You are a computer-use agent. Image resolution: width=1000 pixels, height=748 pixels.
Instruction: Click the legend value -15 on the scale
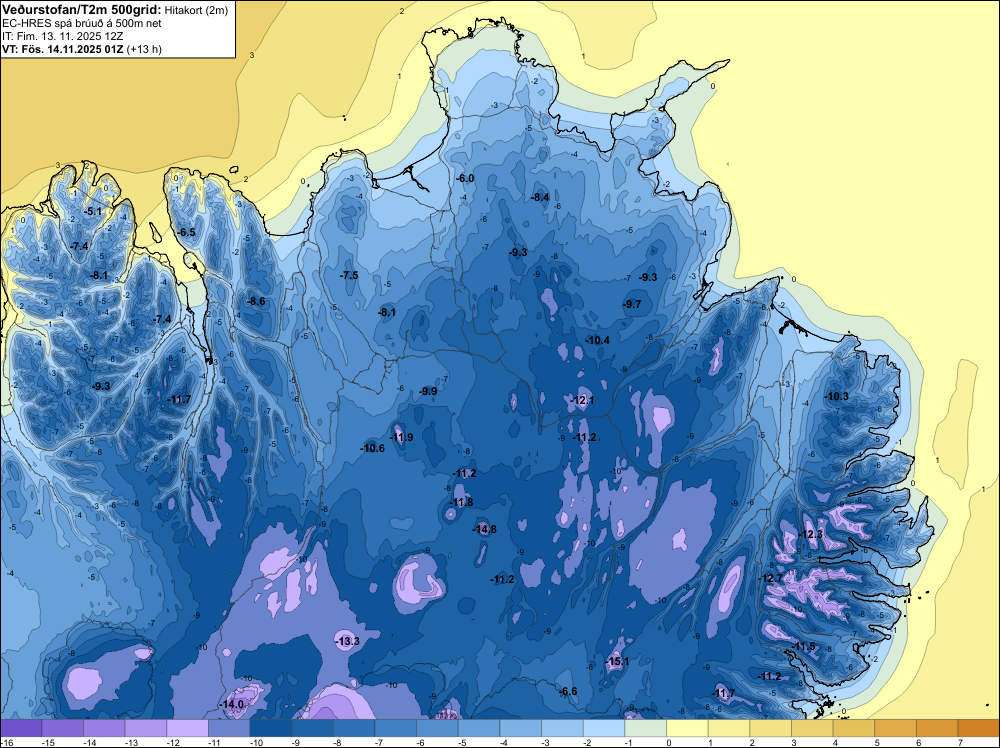[x=47, y=742]
